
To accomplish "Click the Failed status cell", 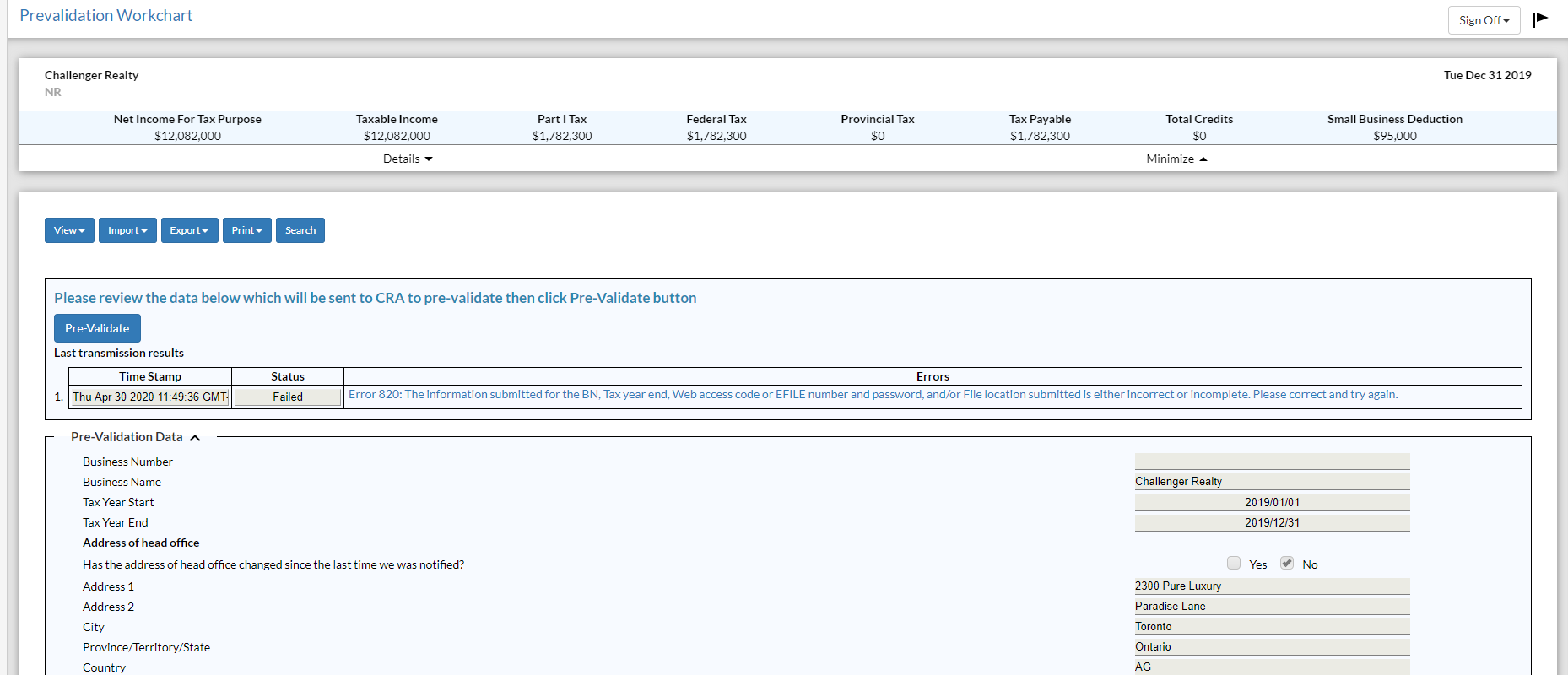I will 287,397.
